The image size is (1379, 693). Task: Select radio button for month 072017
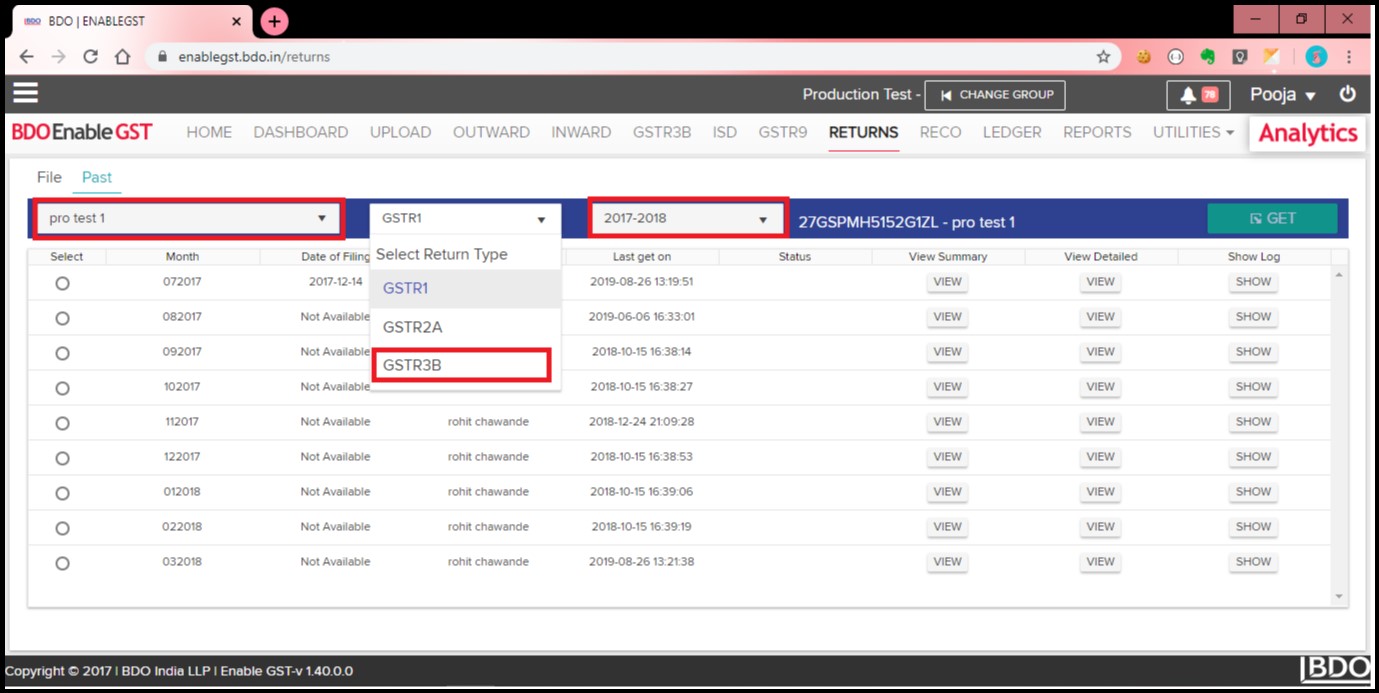pos(62,283)
